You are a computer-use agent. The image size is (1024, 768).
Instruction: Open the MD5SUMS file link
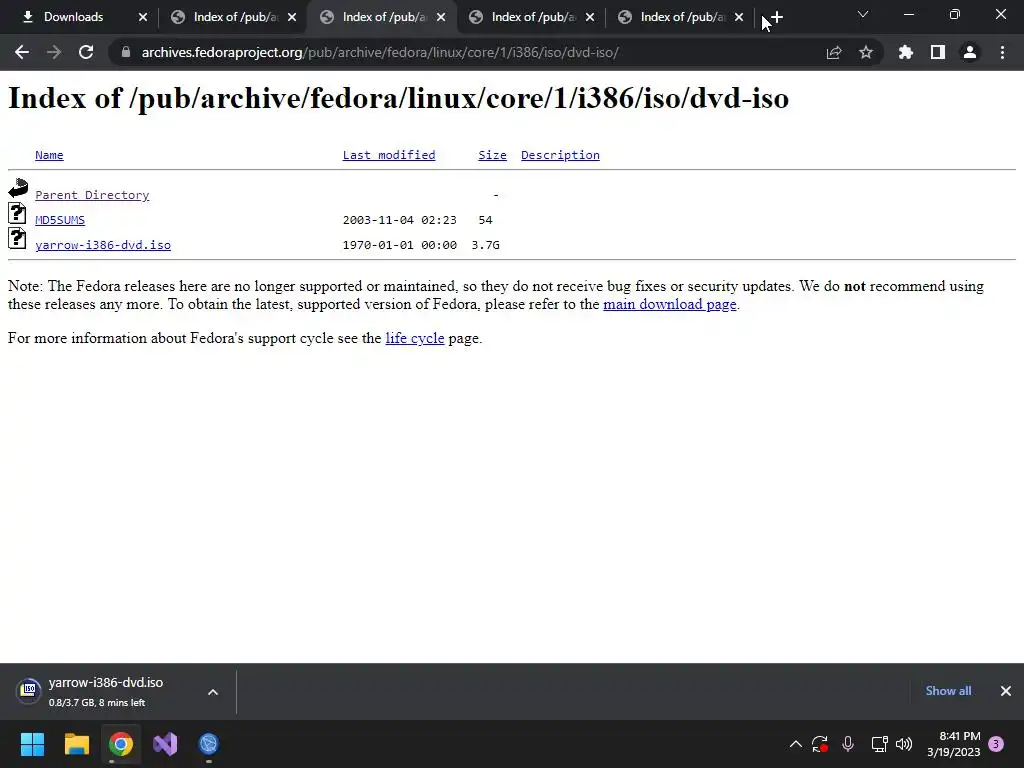point(59,220)
